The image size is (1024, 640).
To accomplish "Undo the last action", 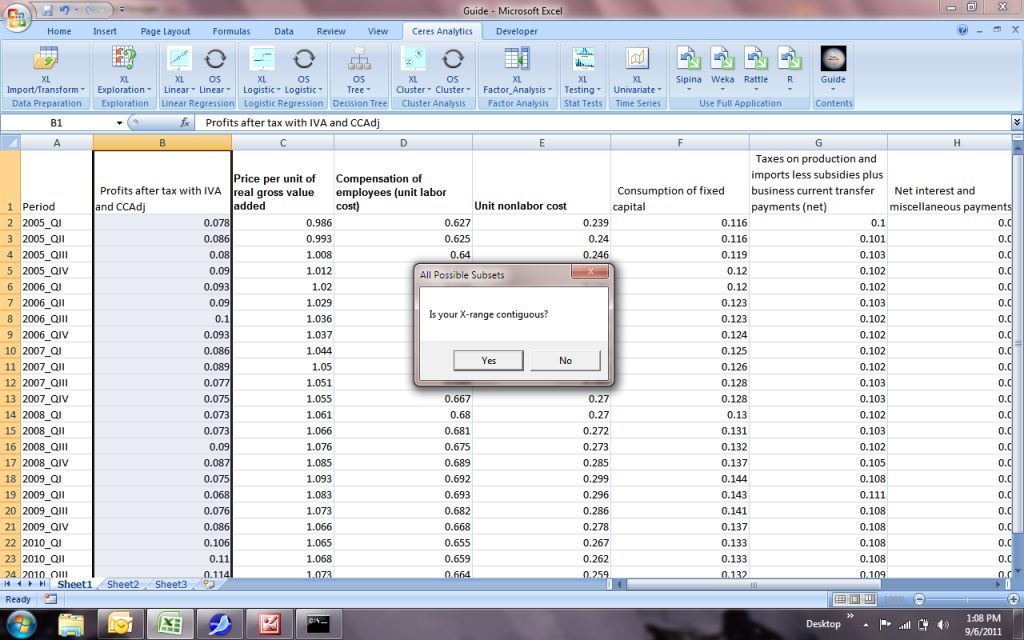I will click(x=64, y=10).
